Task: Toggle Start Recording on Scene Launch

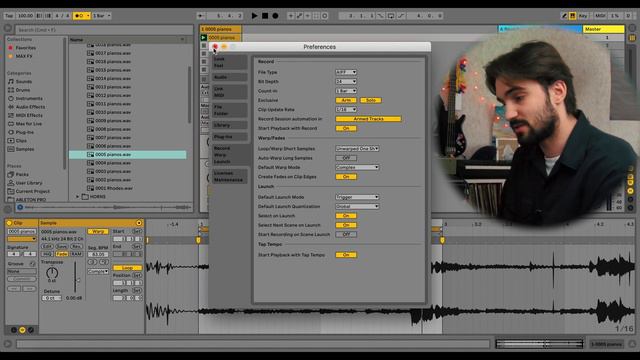Action: (346, 235)
